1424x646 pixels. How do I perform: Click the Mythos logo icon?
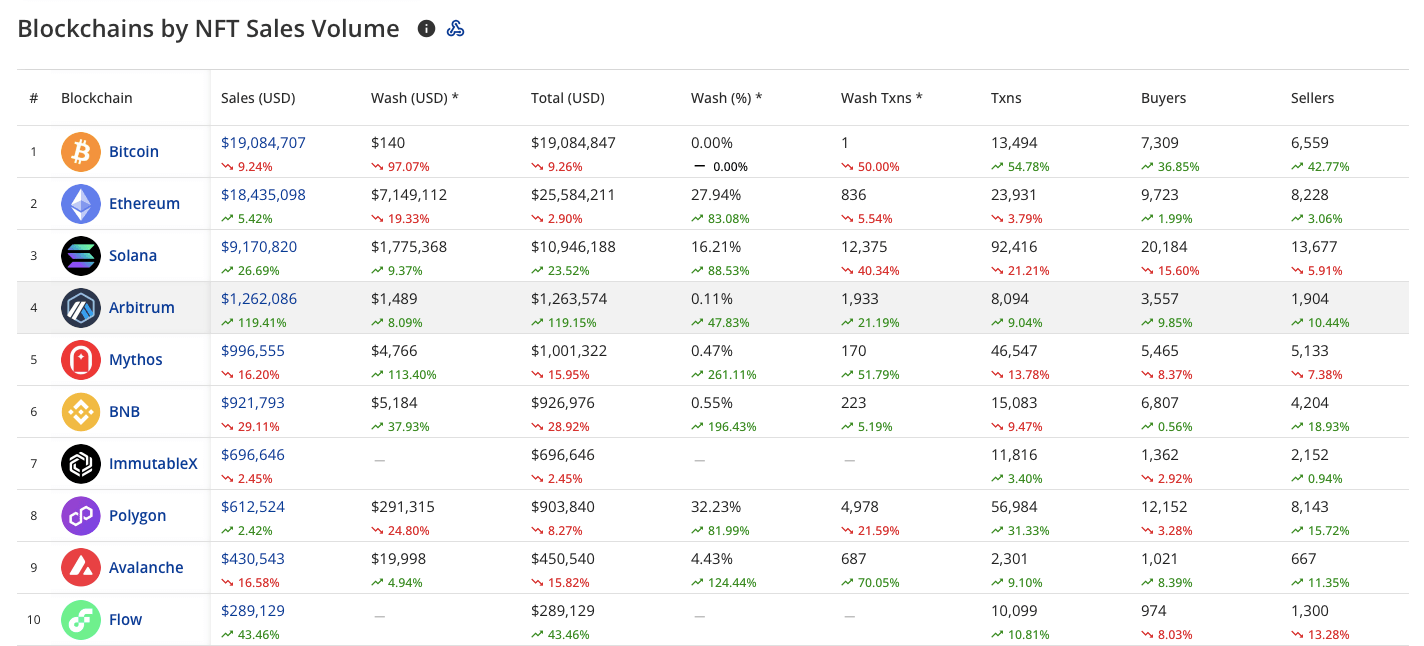click(x=81, y=360)
